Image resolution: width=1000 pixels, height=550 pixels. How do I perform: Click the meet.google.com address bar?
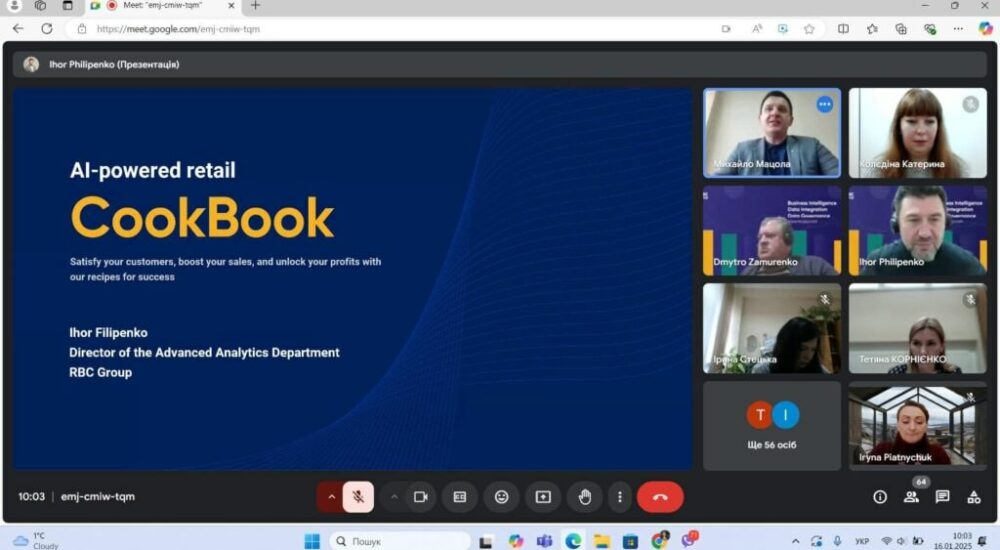400,29
